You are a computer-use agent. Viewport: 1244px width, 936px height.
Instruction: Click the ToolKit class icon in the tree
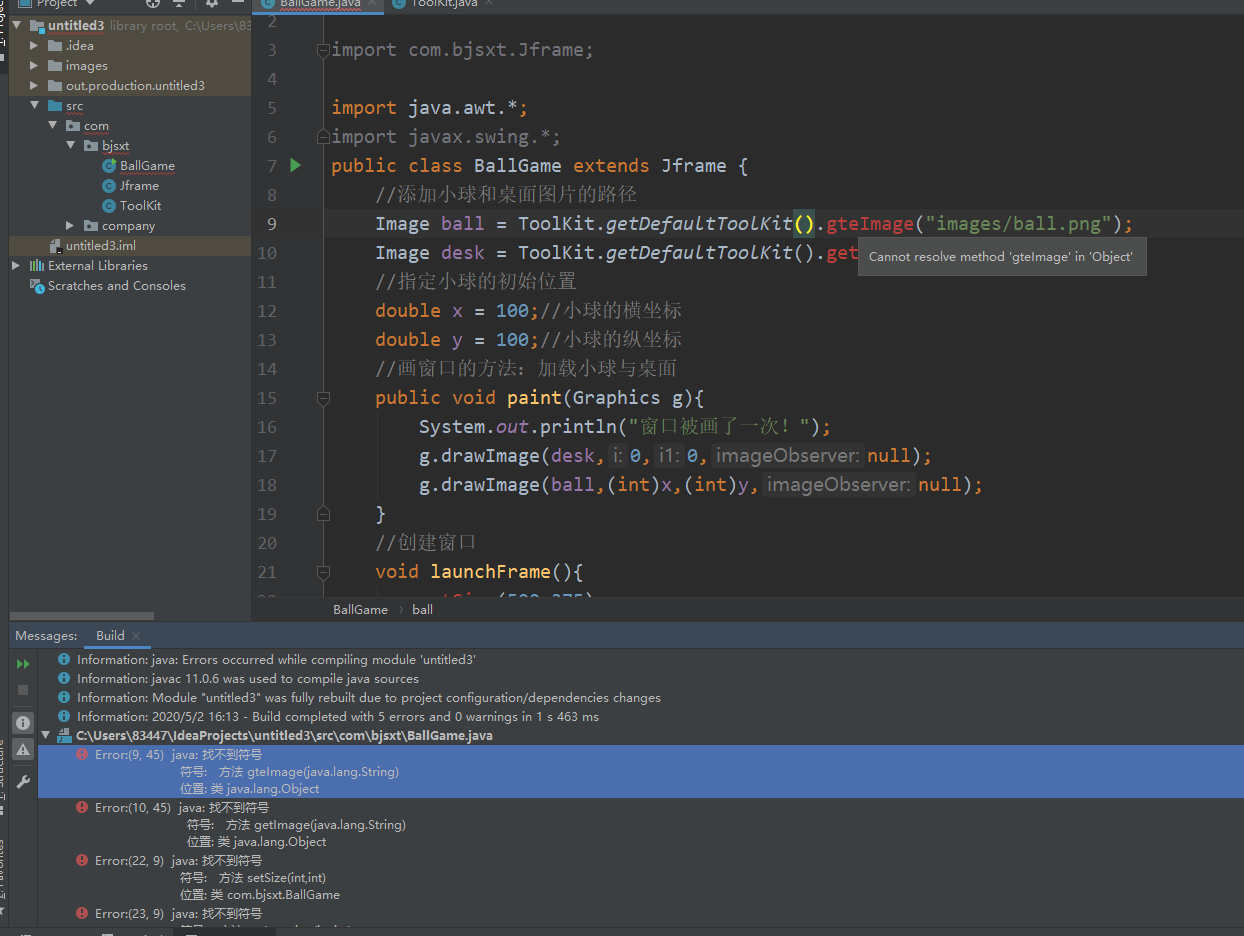(110, 206)
